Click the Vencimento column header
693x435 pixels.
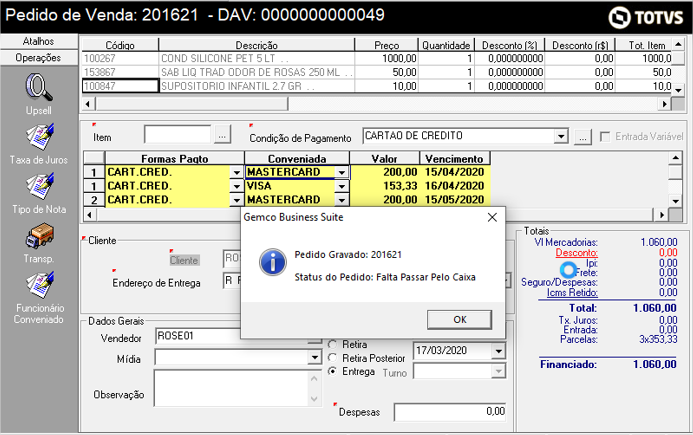coord(455,158)
